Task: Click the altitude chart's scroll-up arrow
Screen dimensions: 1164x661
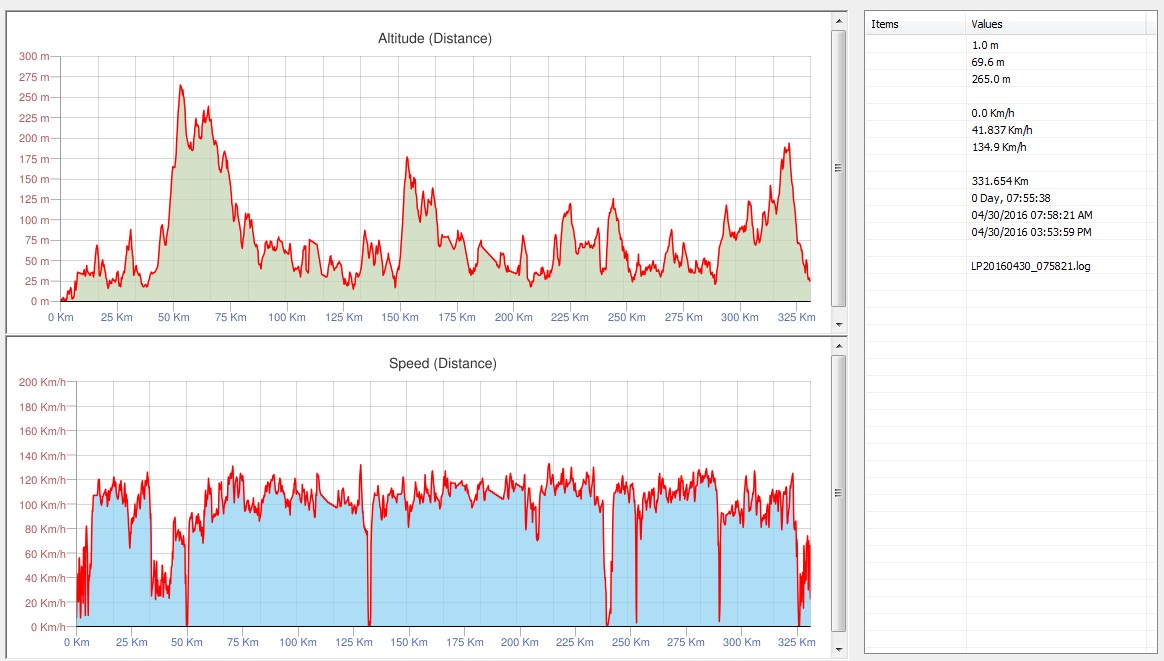Action: pos(839,20)
